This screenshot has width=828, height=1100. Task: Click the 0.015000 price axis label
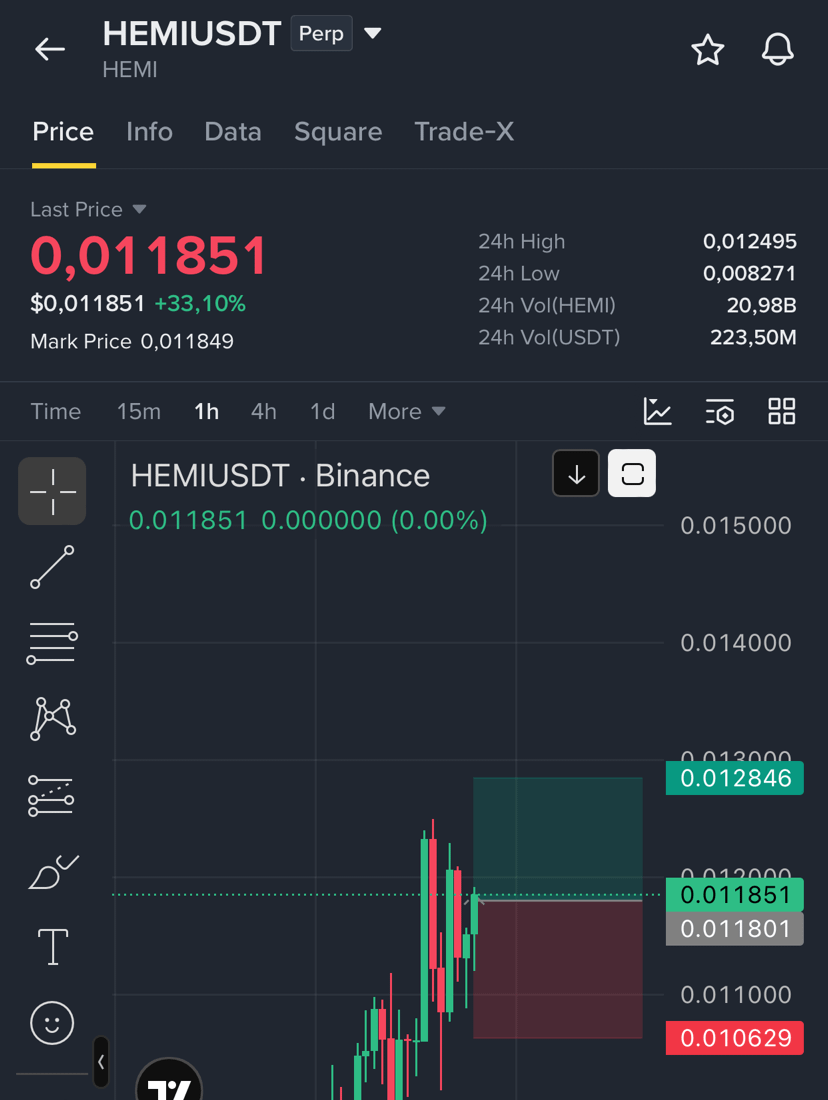[x=735, y=525]
